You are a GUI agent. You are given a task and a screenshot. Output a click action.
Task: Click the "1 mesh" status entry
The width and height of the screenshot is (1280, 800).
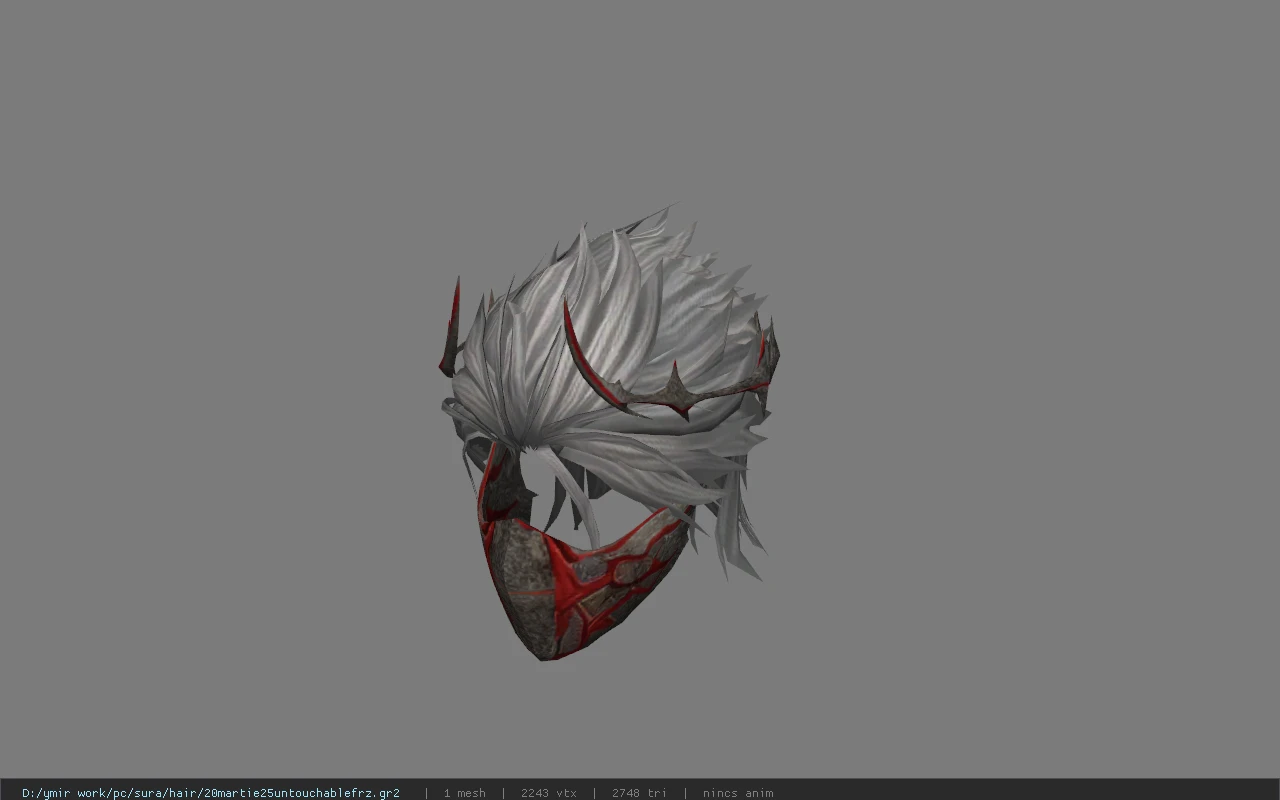[x=465, y=793]
